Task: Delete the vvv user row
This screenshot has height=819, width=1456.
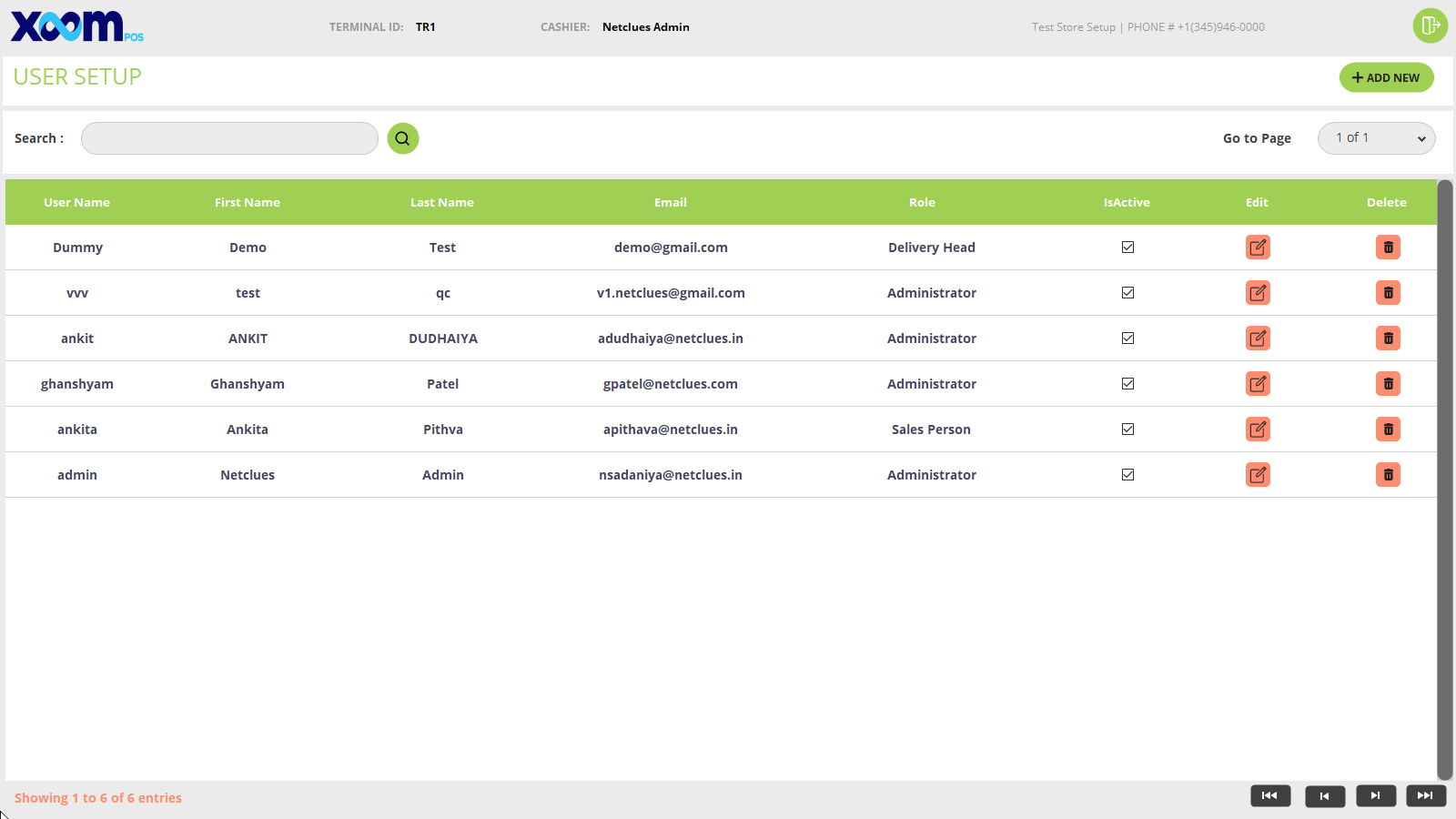Action: pos(1388,293)
